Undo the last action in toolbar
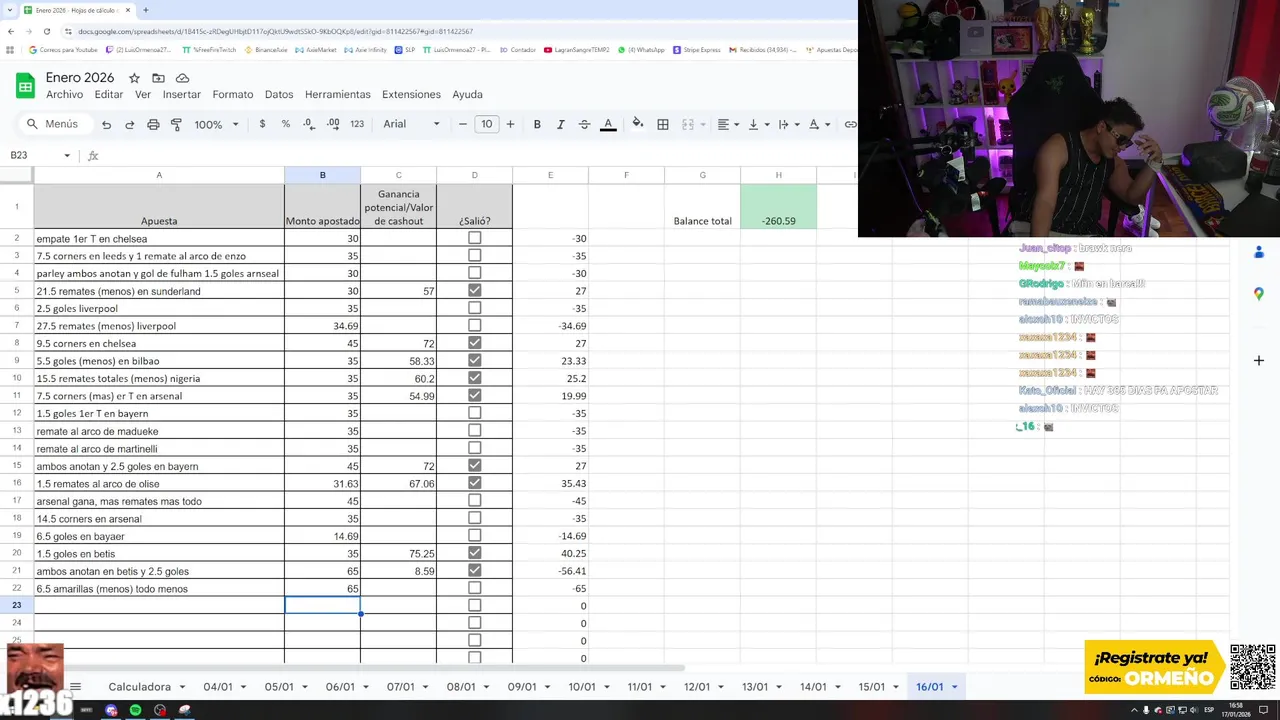Screen dimensions: 1280x720 click(106, 124)
